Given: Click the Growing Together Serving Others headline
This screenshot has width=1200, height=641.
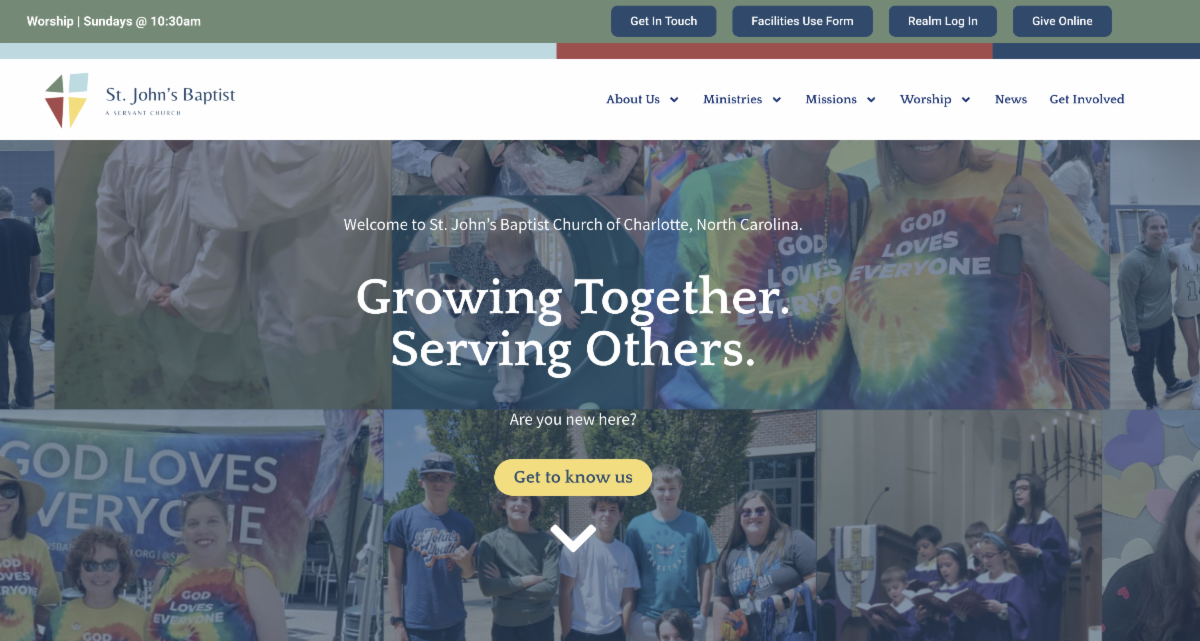Looking at the screenshot, I should [x=573, y=323].
